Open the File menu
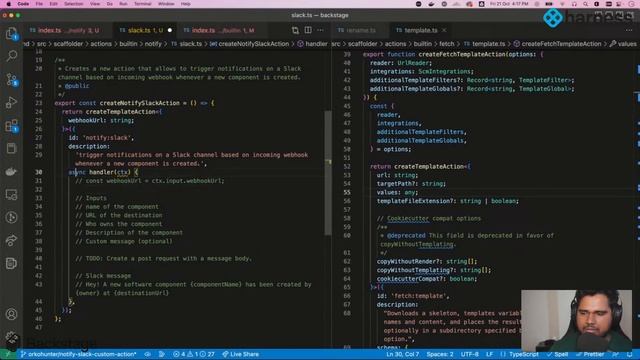640x360 pixels. point(39,4)
